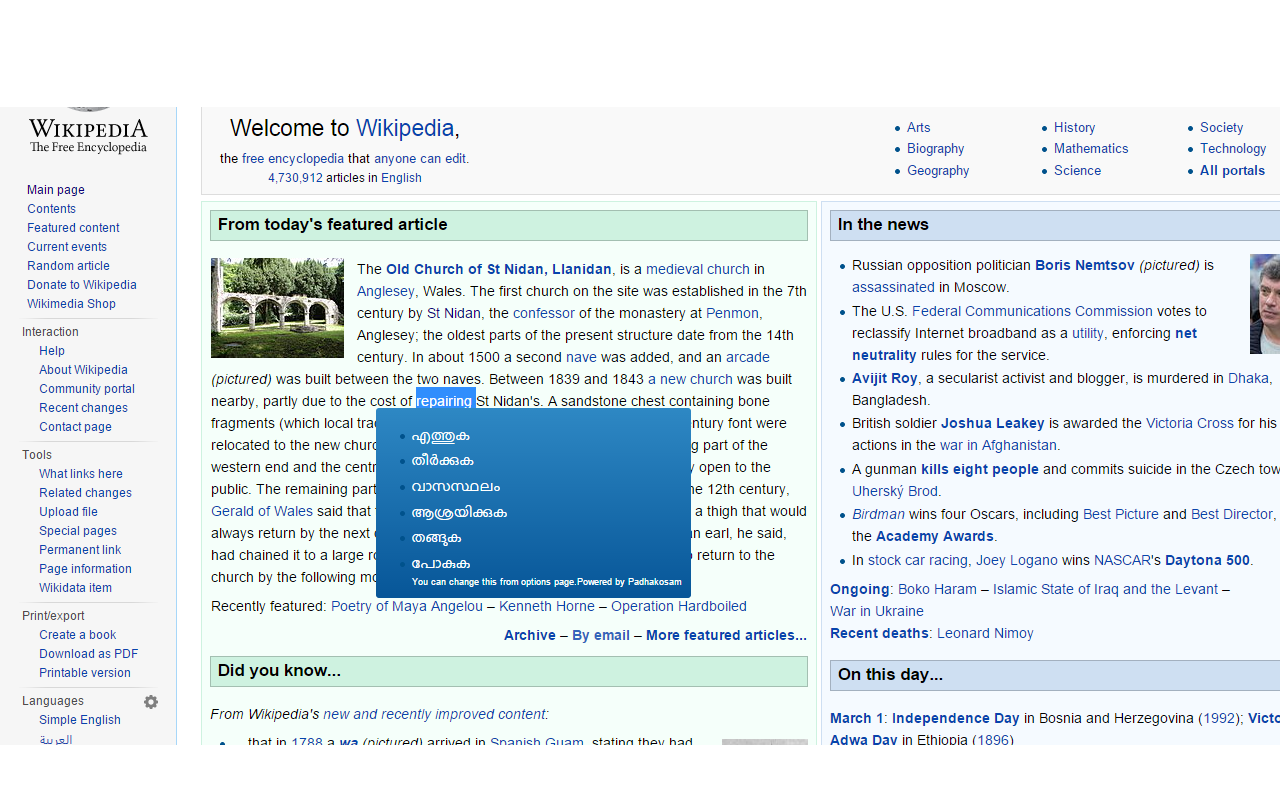Open the Geography portal
Viewport: 1280px width, 800px height.
(x=938, y=171)
